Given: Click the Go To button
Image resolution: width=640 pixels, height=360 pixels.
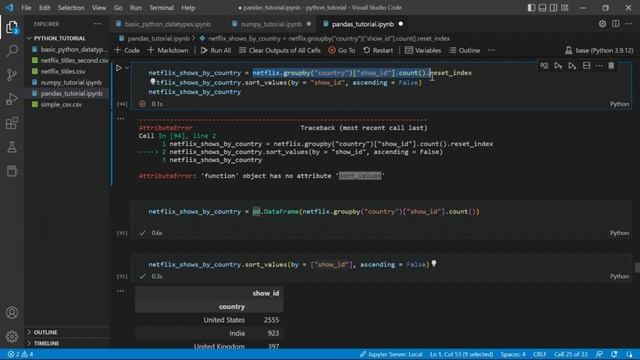Looking at the screenshot, I should tap(342, 50).
